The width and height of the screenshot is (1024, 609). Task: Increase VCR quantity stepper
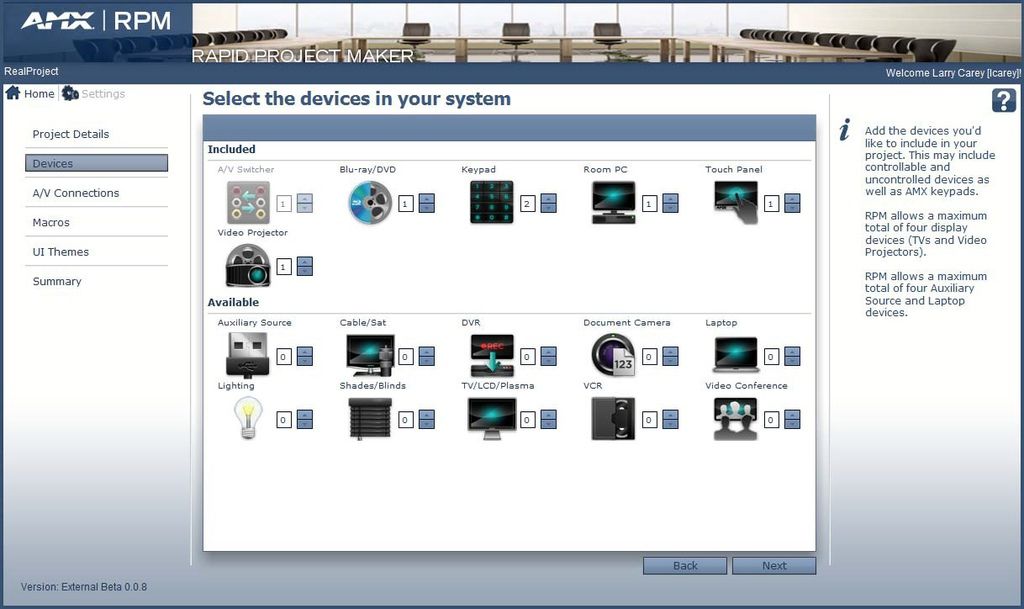tap(670, 414)
